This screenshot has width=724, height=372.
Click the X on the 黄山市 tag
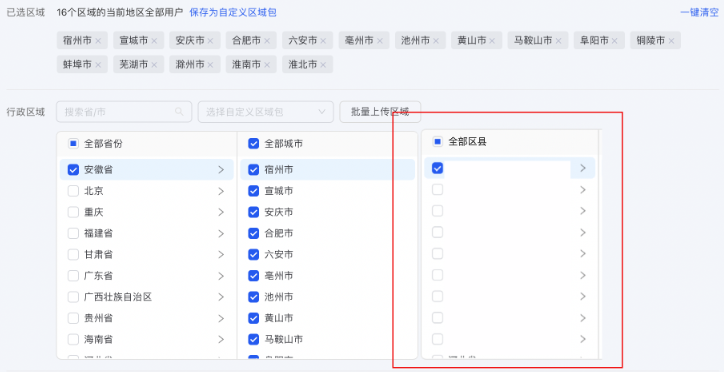point(492,41)
